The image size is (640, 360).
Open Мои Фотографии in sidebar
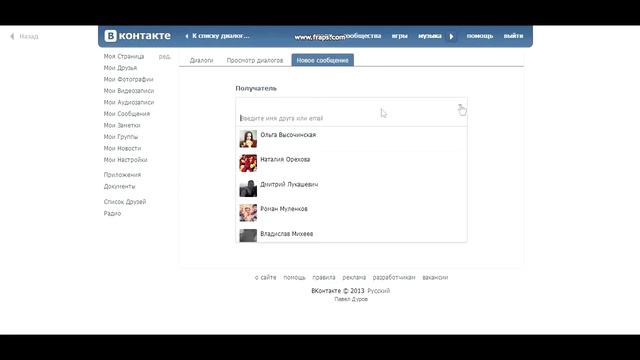[129, 79]
